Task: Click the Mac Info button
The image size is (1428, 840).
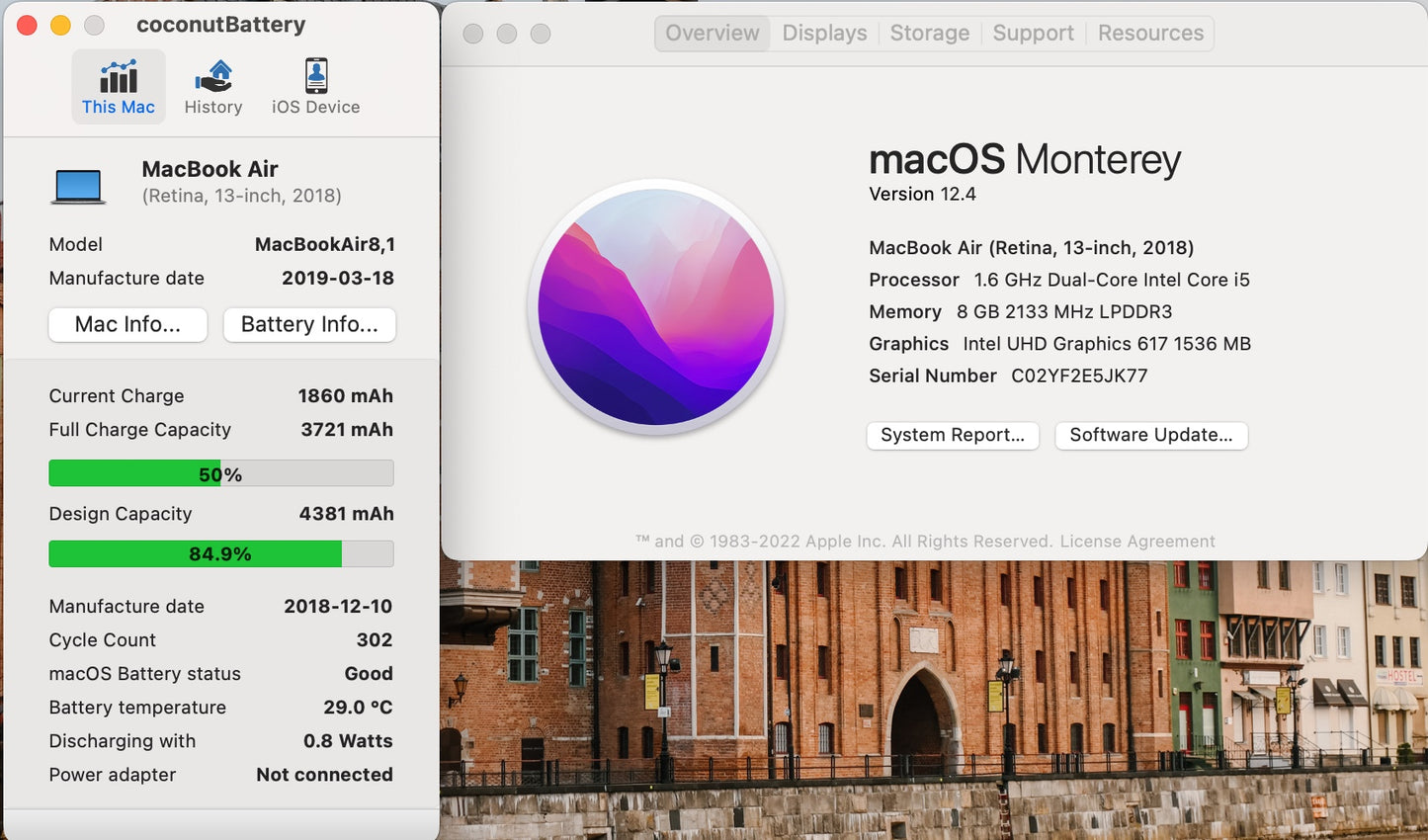Action: click(x=127, y=324)
